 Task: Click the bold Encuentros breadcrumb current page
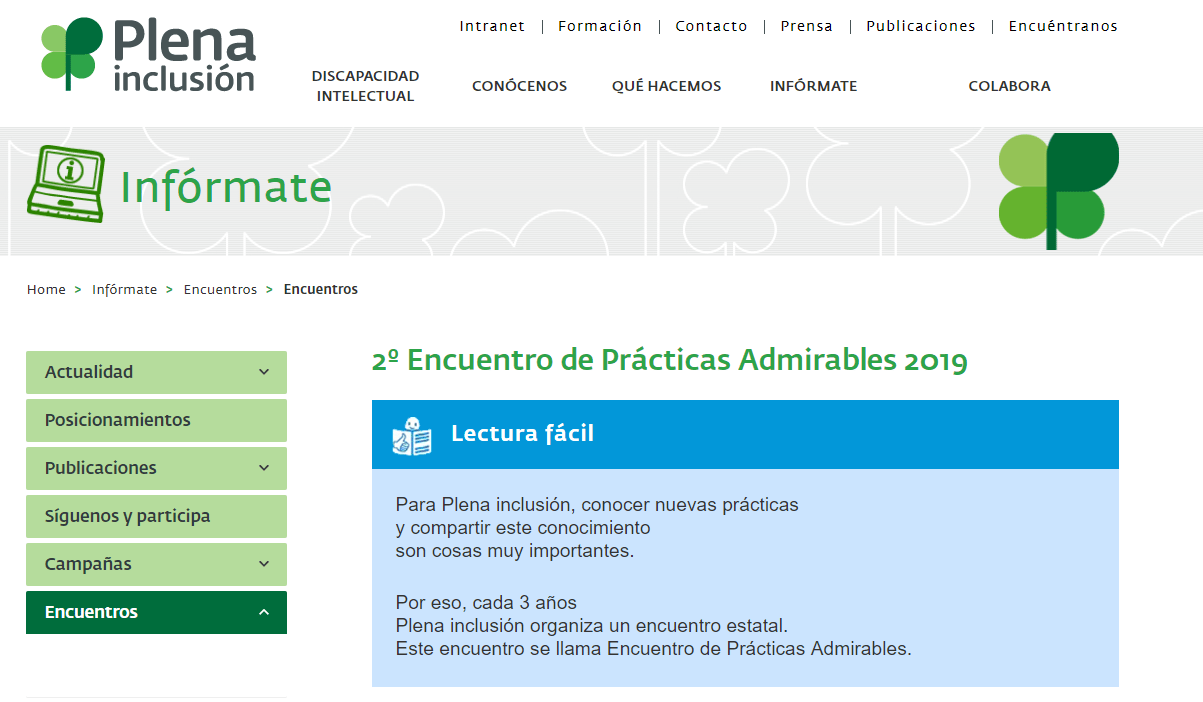pos(321,290)
